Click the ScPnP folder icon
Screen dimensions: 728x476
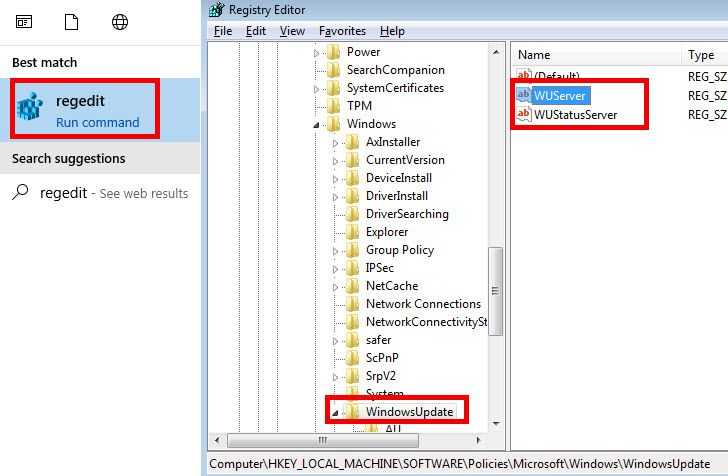click(x=352, y=358)
